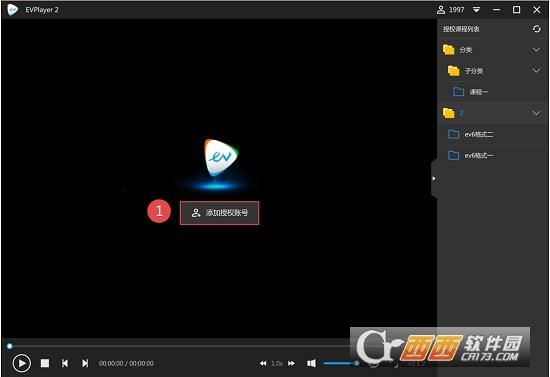The image size is (550, 377).
Task: Open the ev6格式二 course item
Action: 493,134
